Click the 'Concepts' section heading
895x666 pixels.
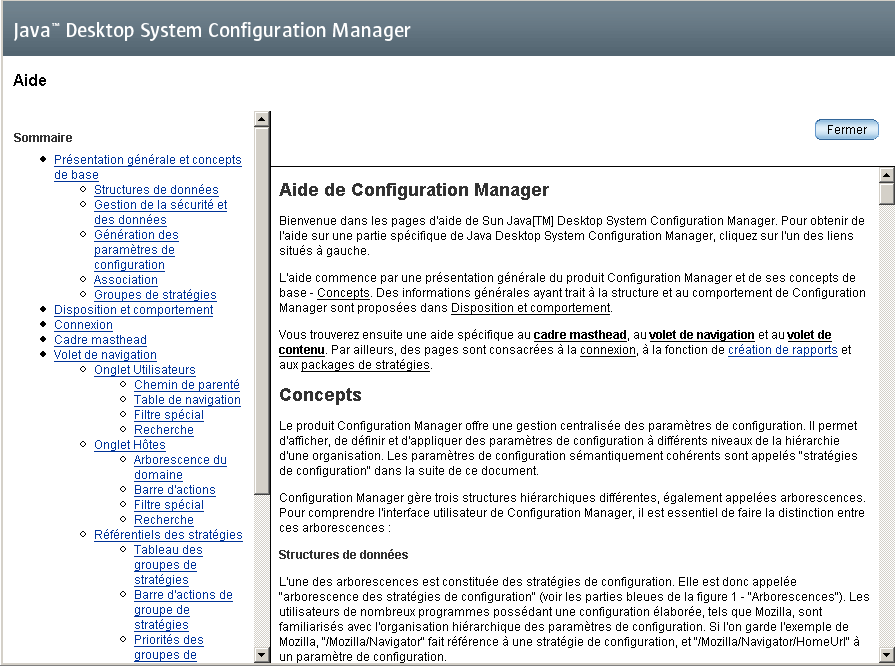click(x=320, y=395)
